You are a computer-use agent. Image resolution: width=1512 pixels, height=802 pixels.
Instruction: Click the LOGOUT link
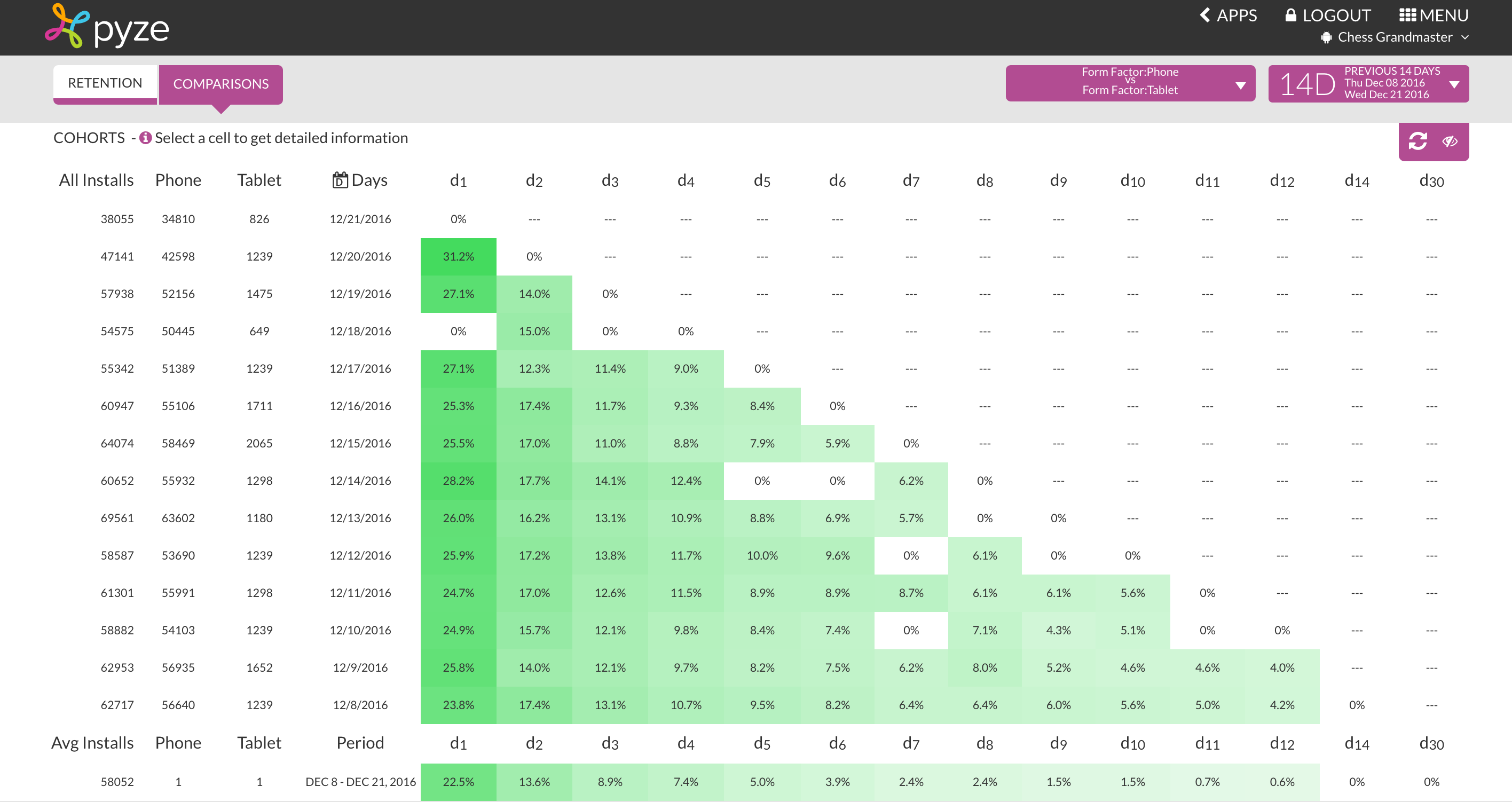1336,15
